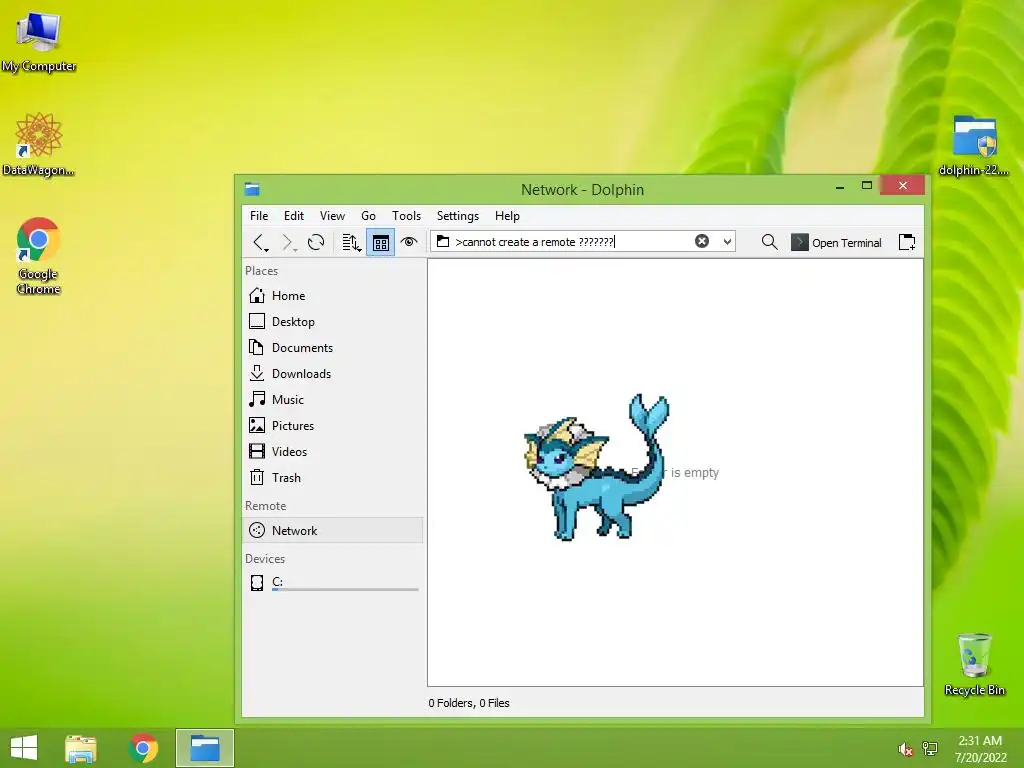Minimize the Dolphin window

[840, 187]
